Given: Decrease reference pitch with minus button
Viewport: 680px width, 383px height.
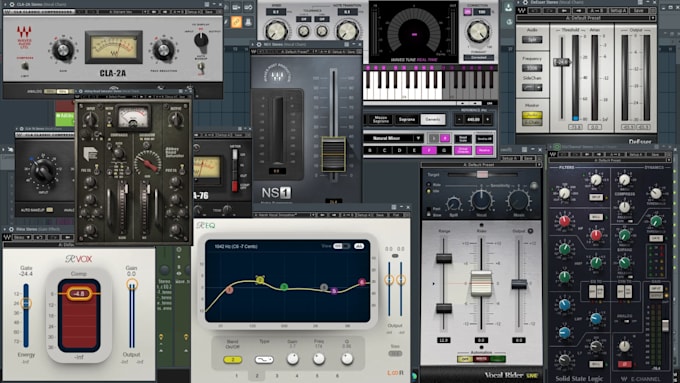Looking at the screenshot, I should tap(459, 119).
